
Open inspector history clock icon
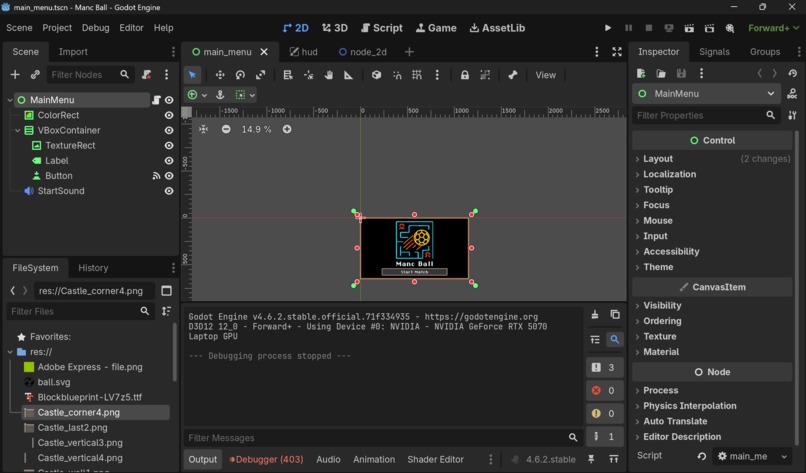(x=793, y=74)
